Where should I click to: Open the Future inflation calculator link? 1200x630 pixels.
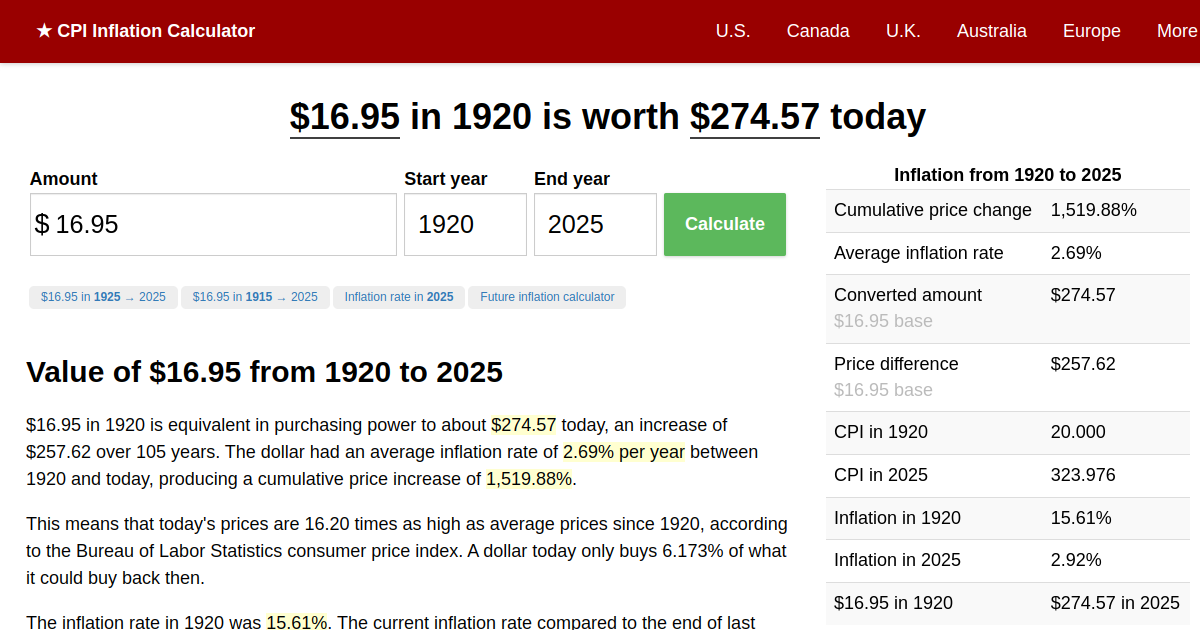(546, 297)
